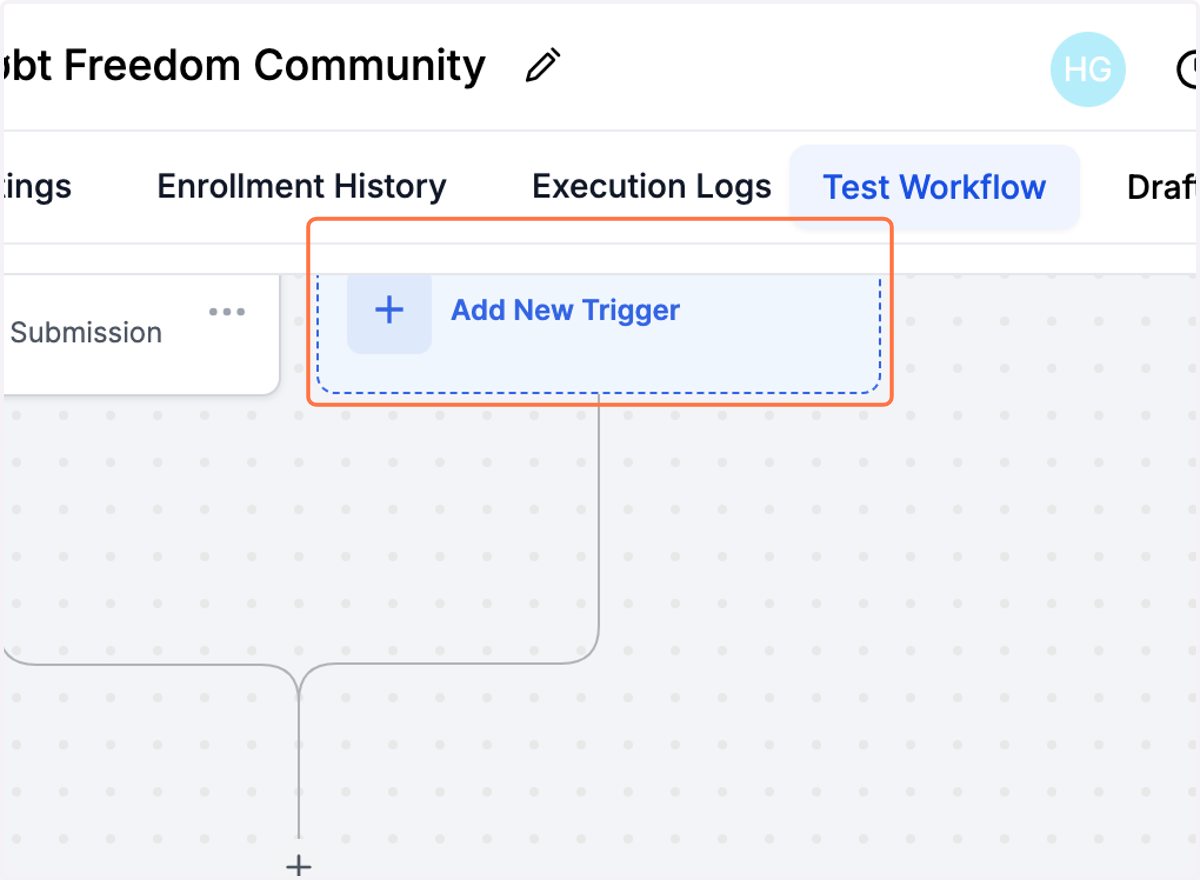Open the HG user avatar
The height and width of the screenshot is (880, 1200).
(x=1088, y=69)
